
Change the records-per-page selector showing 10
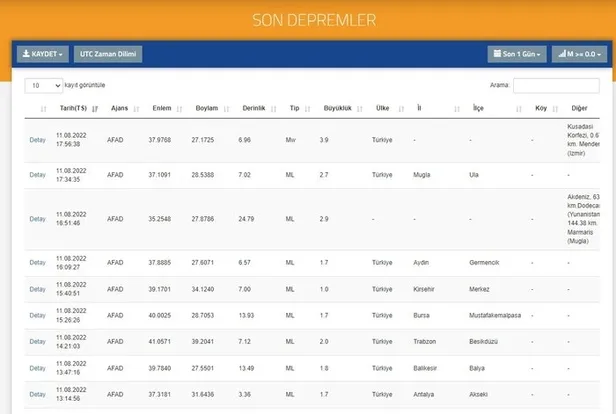44,86
